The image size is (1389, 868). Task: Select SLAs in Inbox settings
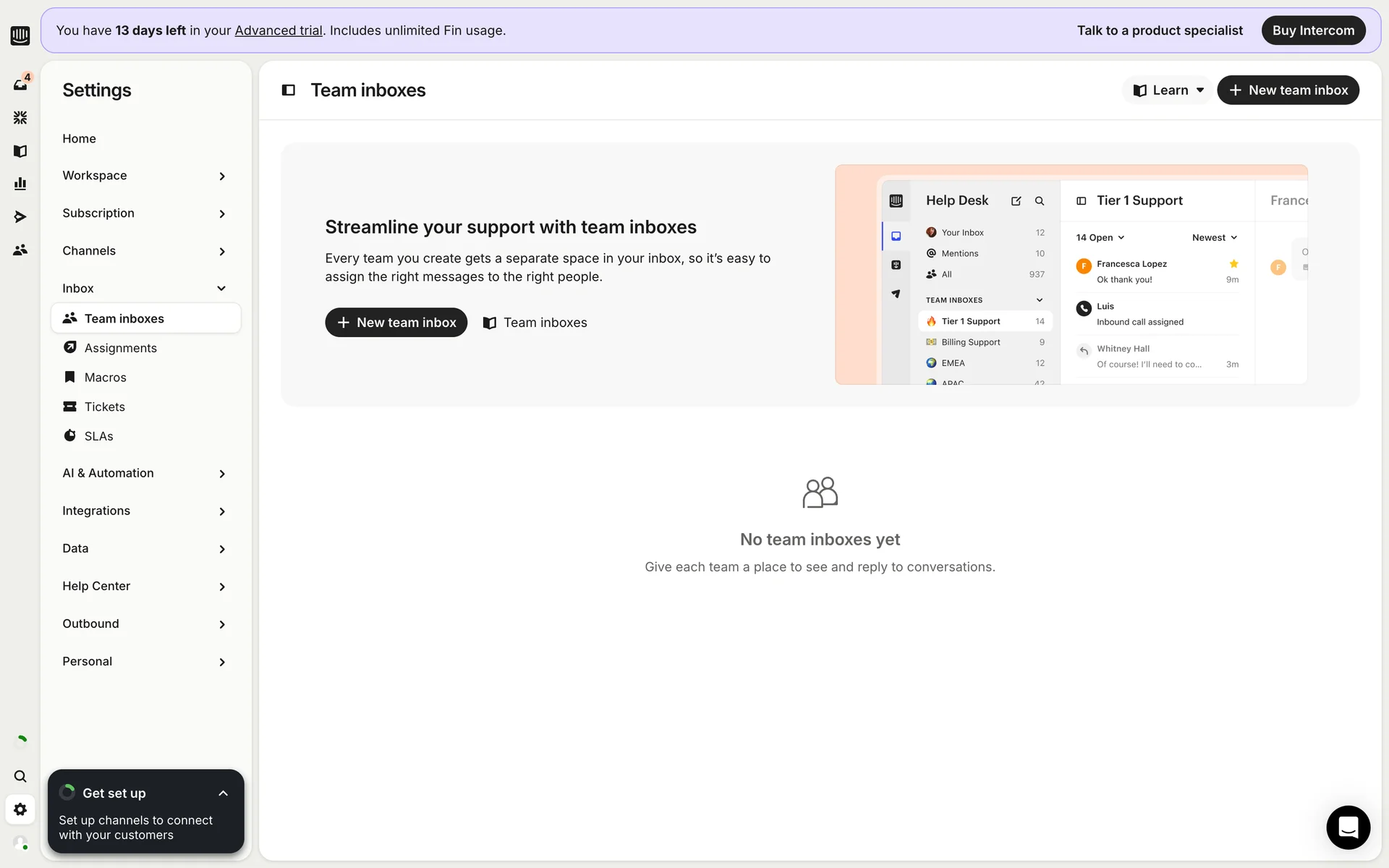coord(98,436)
